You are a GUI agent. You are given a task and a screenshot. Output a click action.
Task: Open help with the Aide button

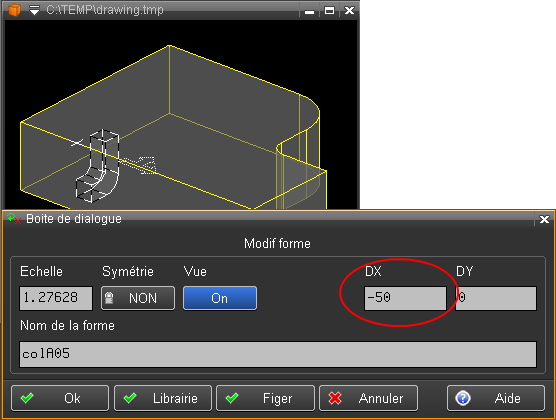[x=496, y=398]
